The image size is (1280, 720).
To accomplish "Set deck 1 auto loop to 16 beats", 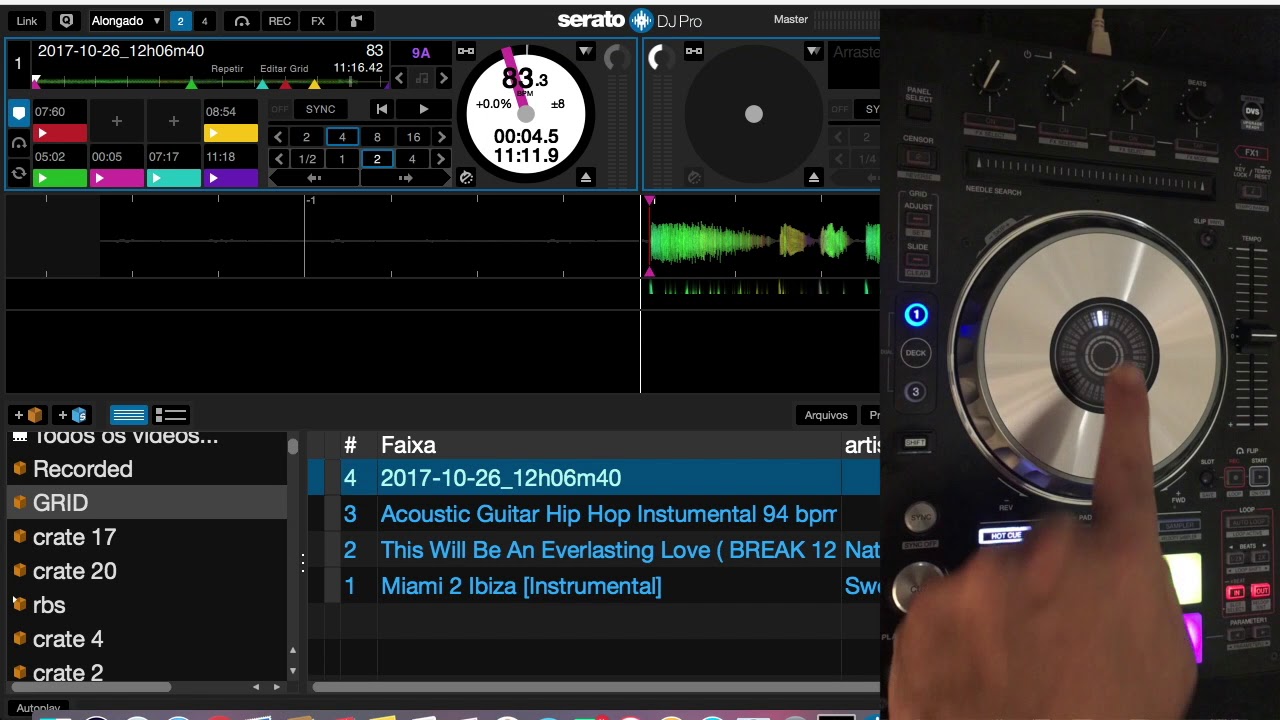I will point(413,137).
